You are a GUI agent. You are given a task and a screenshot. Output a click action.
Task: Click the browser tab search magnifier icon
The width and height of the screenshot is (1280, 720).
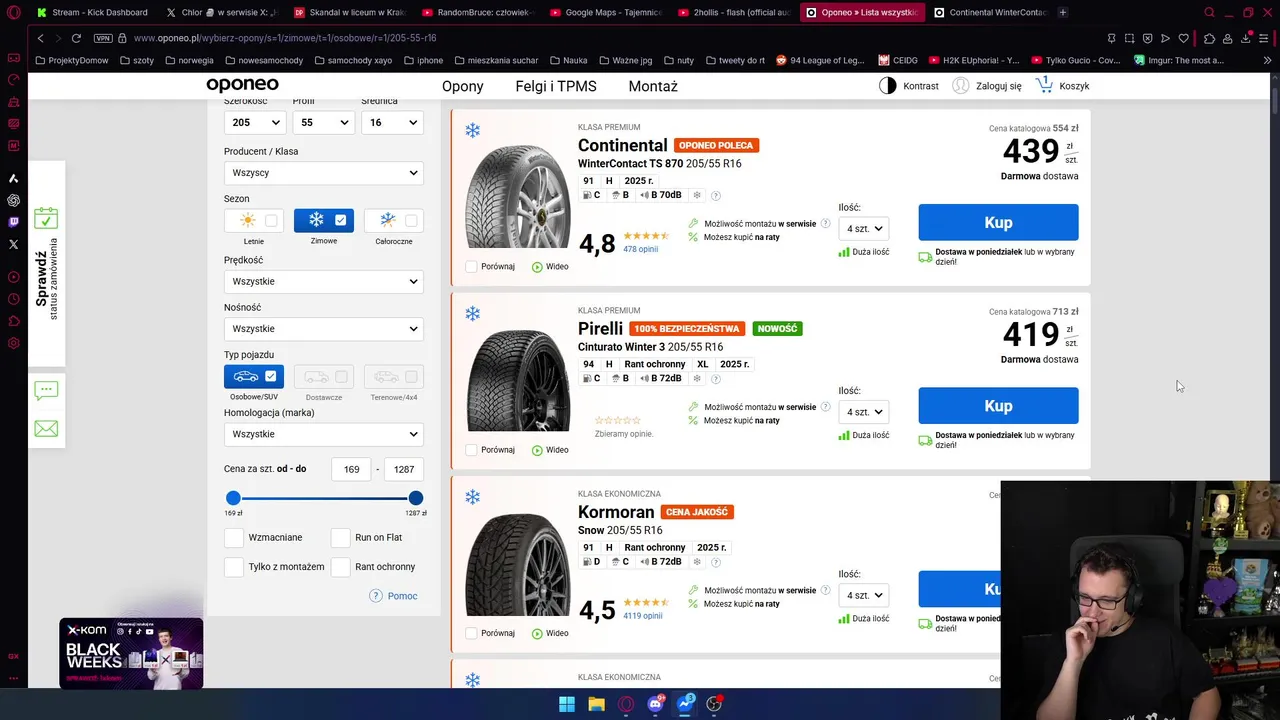(1209, 12)
